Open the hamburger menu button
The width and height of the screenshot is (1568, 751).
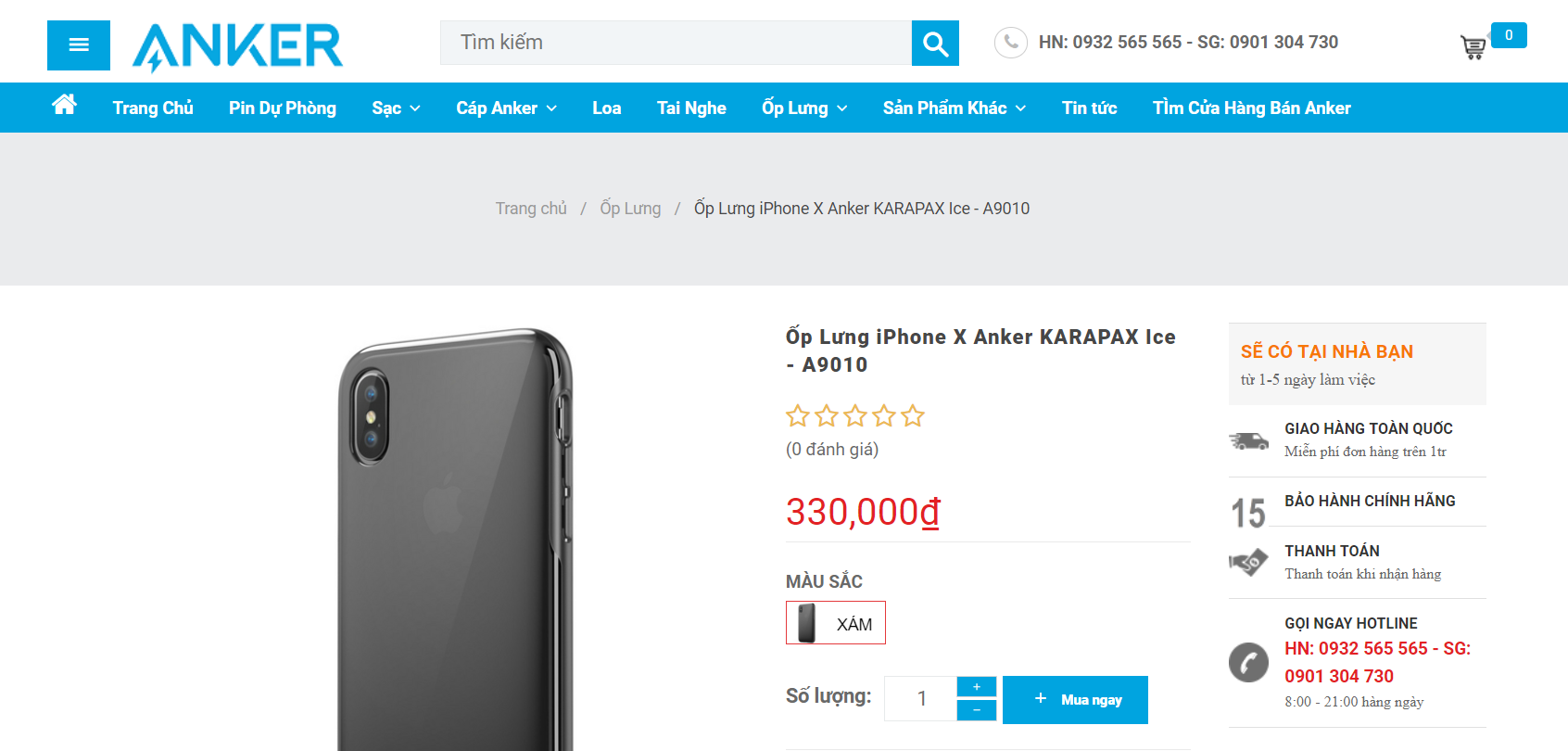(x=79, y=45)
